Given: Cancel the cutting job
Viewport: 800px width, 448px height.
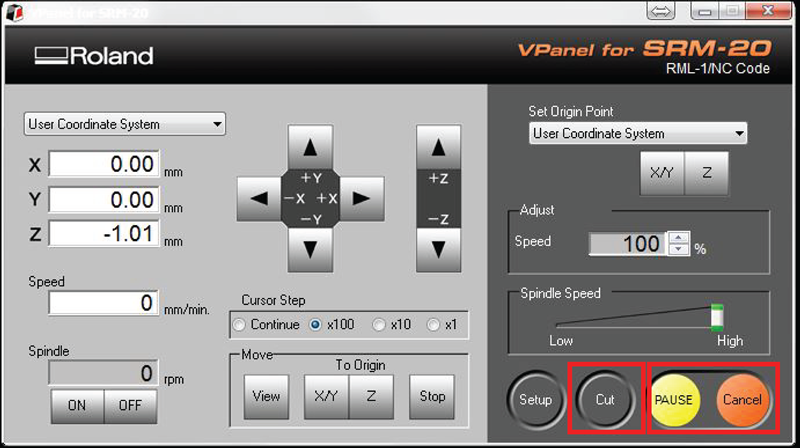Looking at the screenshot, I should [742, 400].
